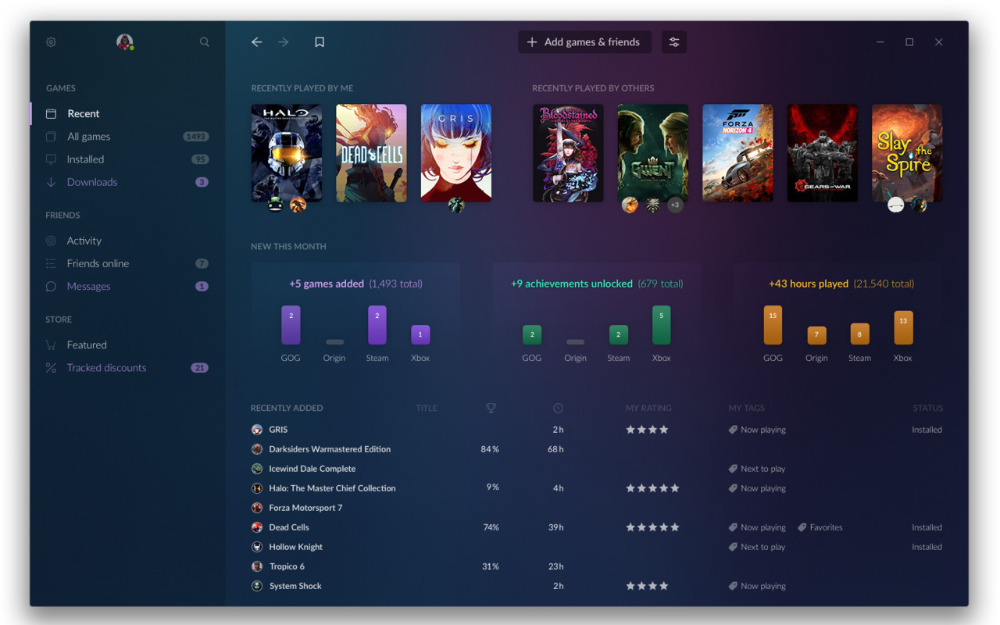
Task: Click the GRIS star rating
Action: point(647,430)
